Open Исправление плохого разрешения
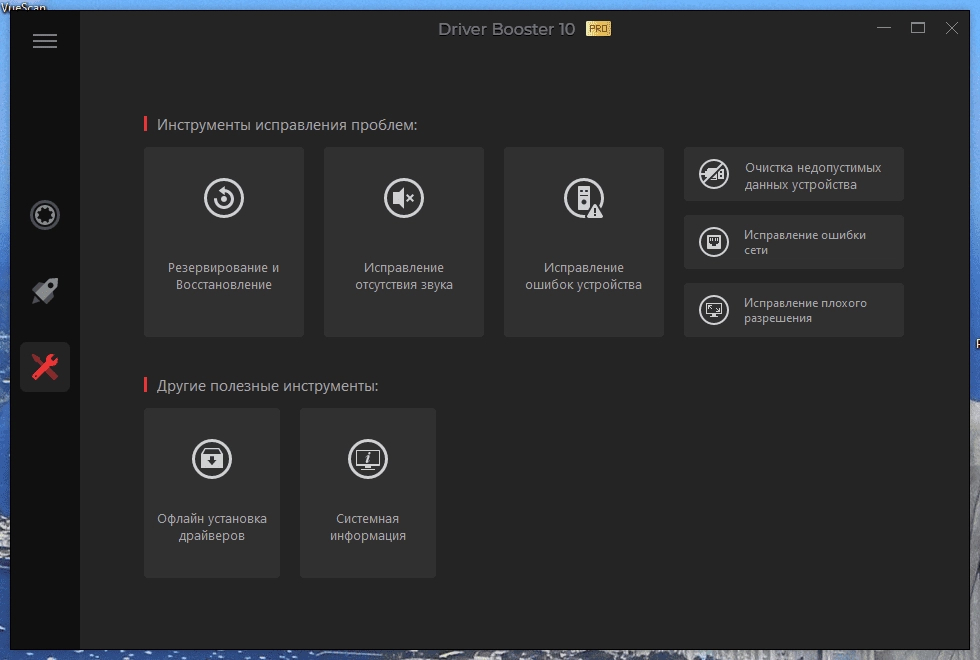This screenshot has width=980, height=660. [794, 310]
